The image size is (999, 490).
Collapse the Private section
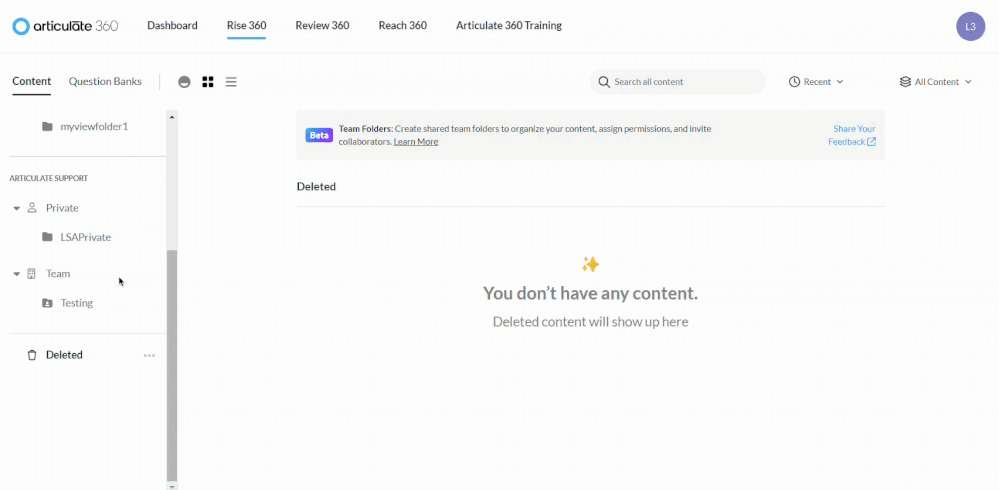click(17, 208)
